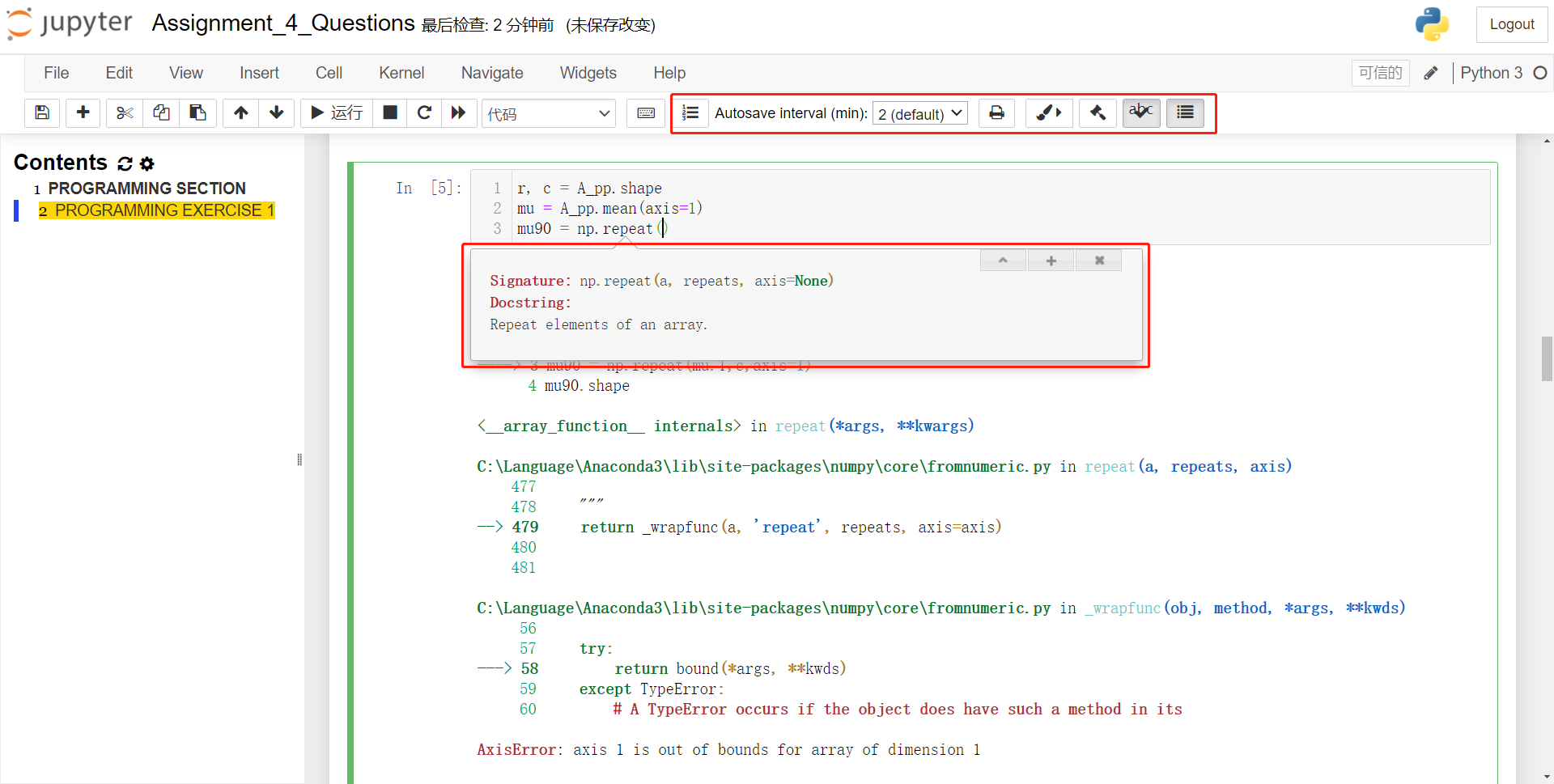Save the notebook with the floppy disk icon
1554x784 pixels.
point(42,113)
